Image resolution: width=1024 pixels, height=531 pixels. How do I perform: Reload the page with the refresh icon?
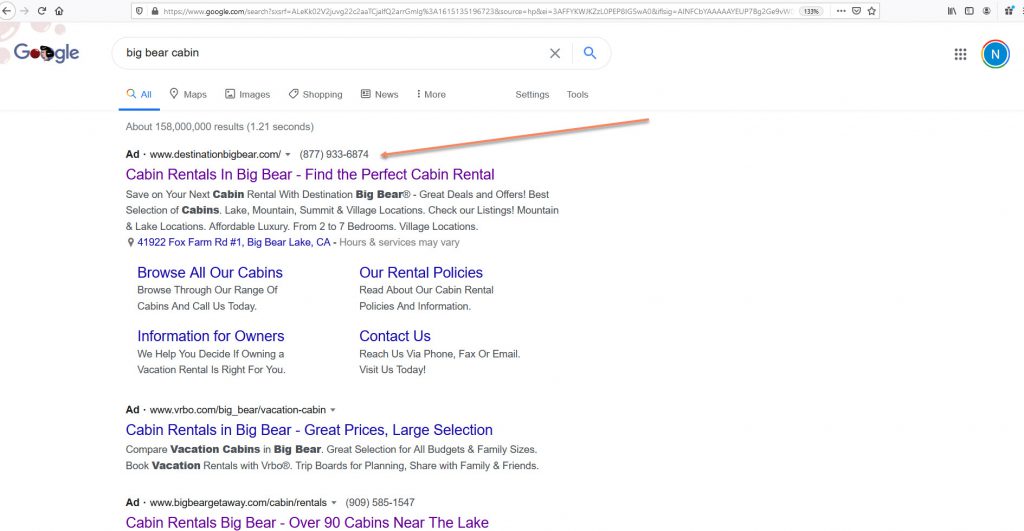tap(42, 11)
